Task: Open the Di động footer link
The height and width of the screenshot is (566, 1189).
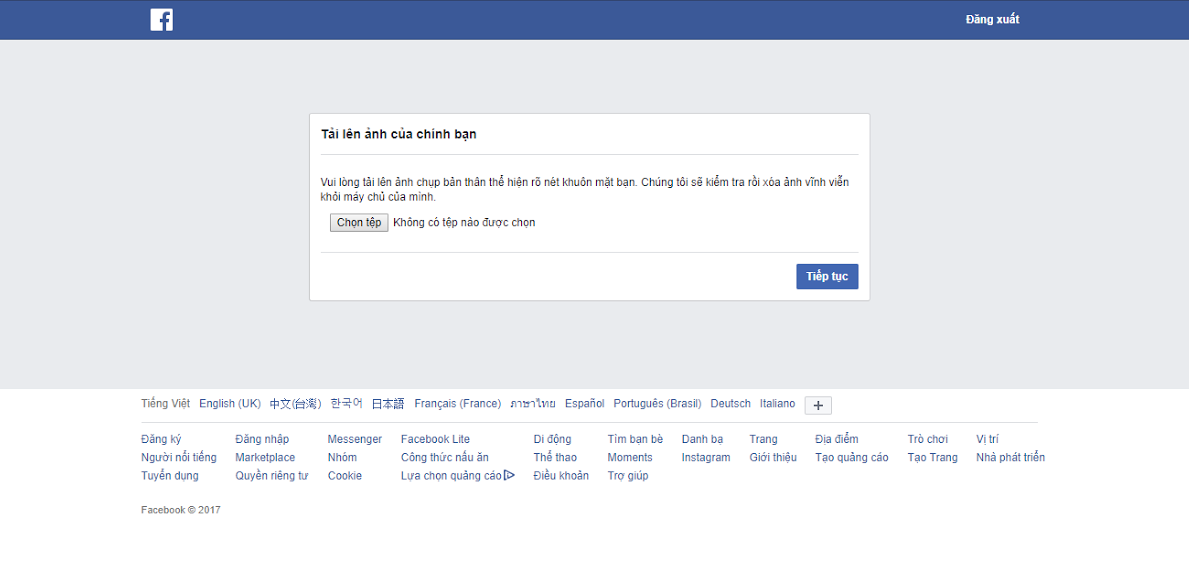Action: tap(553, 439)
